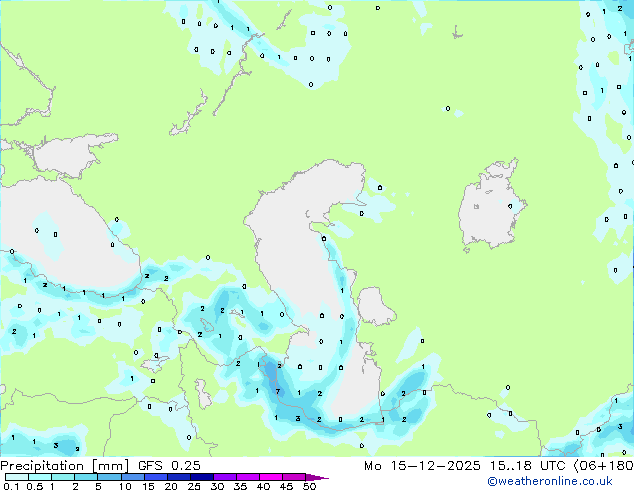Viewport: 634px width, 490px height.
Task: Click the 1–2 mm legend color box
Action: tap(63, 477)
